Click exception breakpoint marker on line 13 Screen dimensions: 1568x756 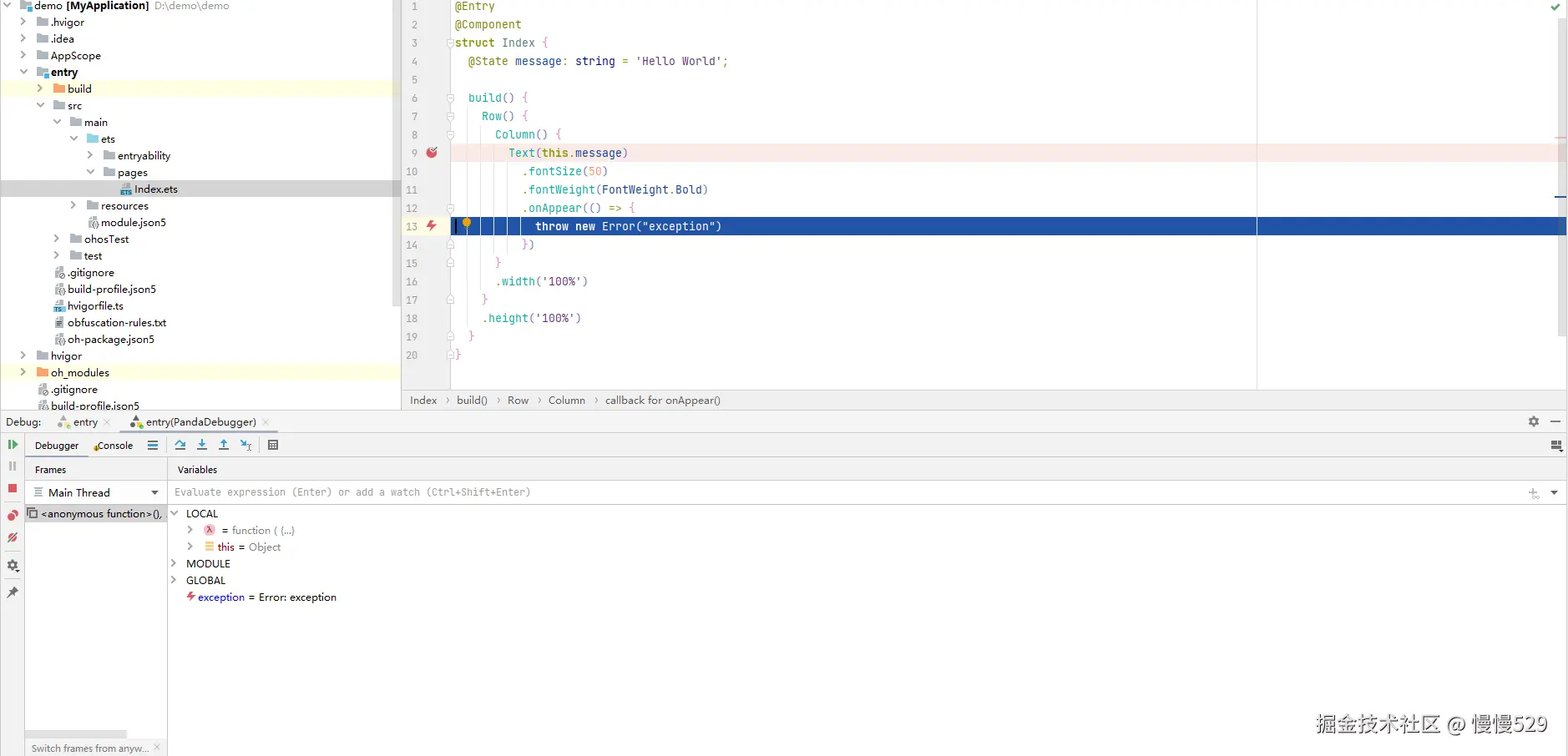tap(432, 226)
